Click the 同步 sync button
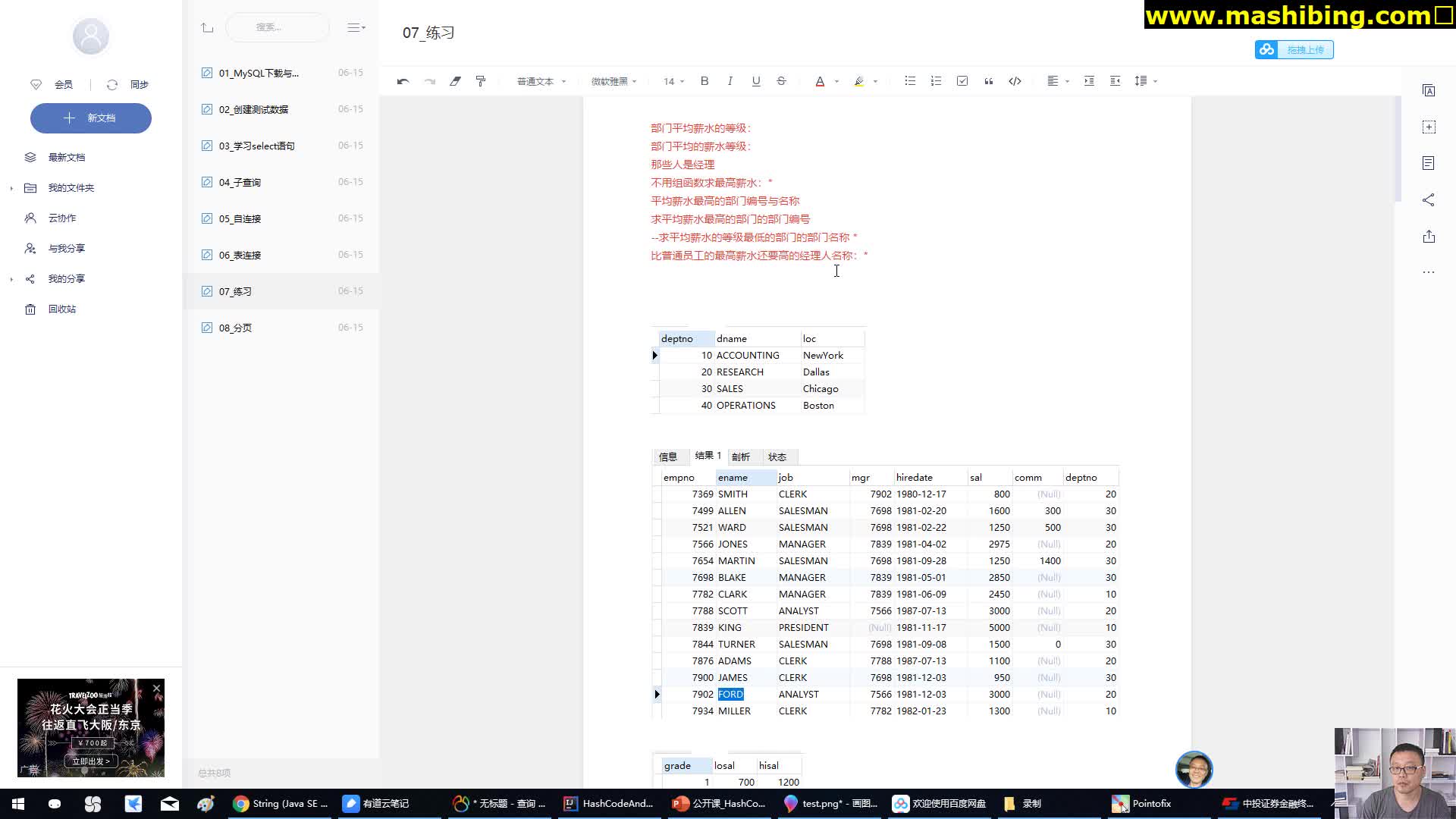This screenshot has width=1456, height=819. 128,85
